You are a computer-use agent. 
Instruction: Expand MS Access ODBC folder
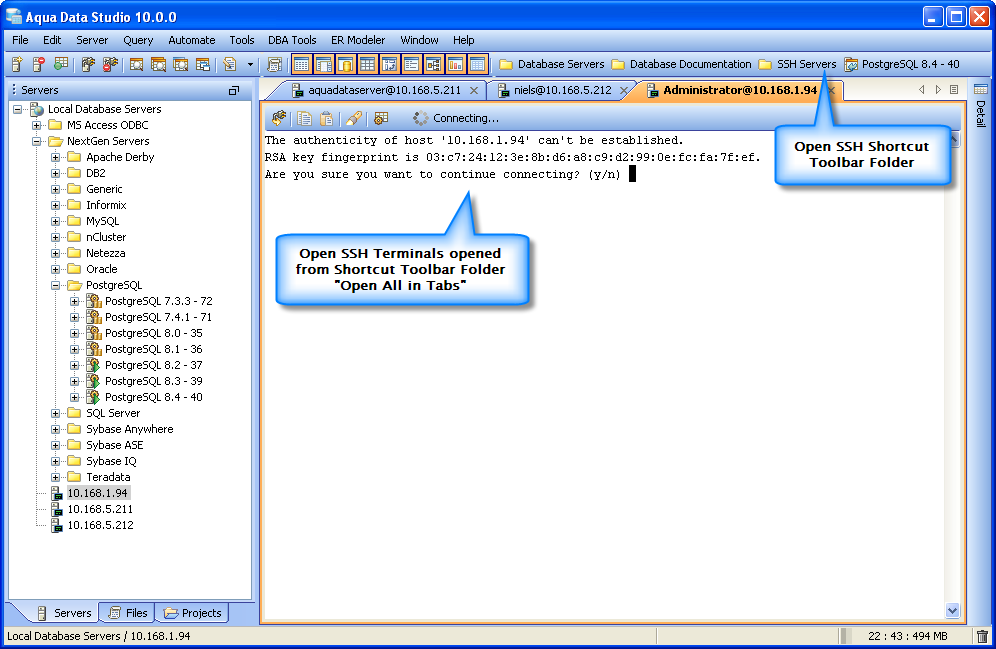click(37, 125)
